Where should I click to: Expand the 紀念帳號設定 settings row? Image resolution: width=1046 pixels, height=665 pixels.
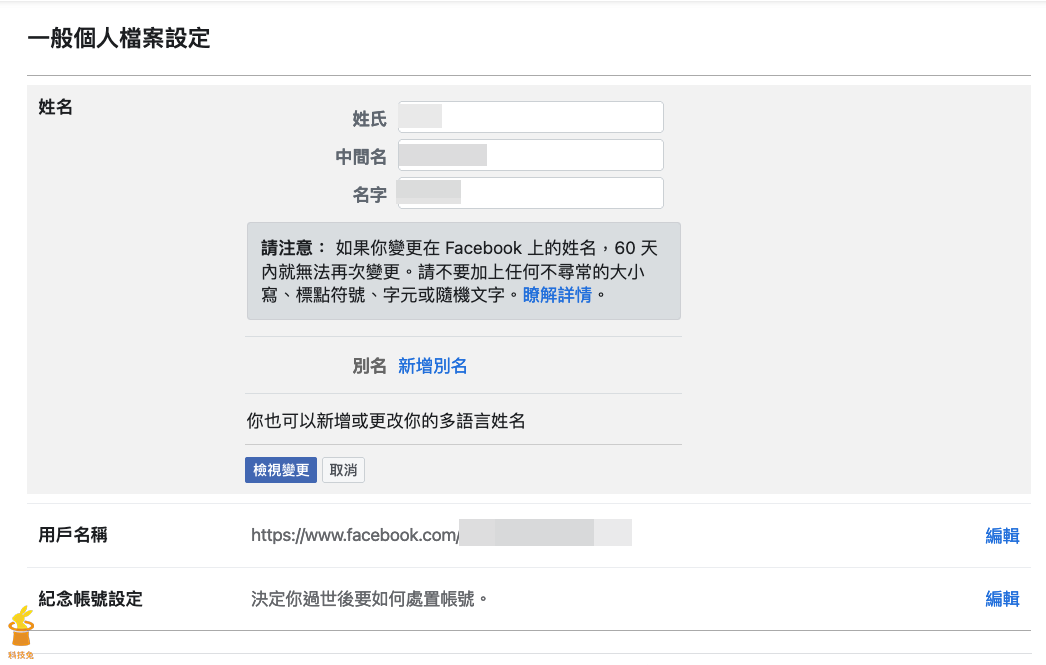(x=91, y=599)
